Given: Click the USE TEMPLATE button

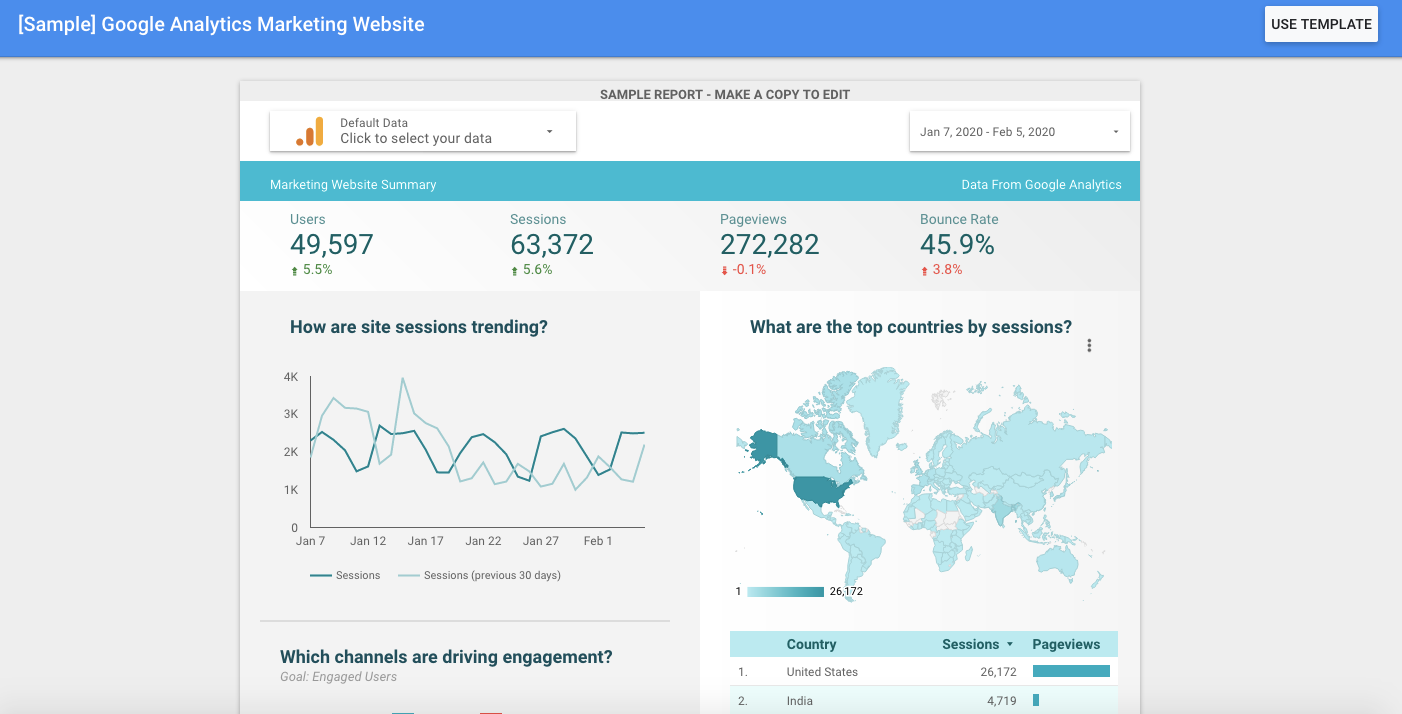Looking at the screenshot, I should 1321,23.
